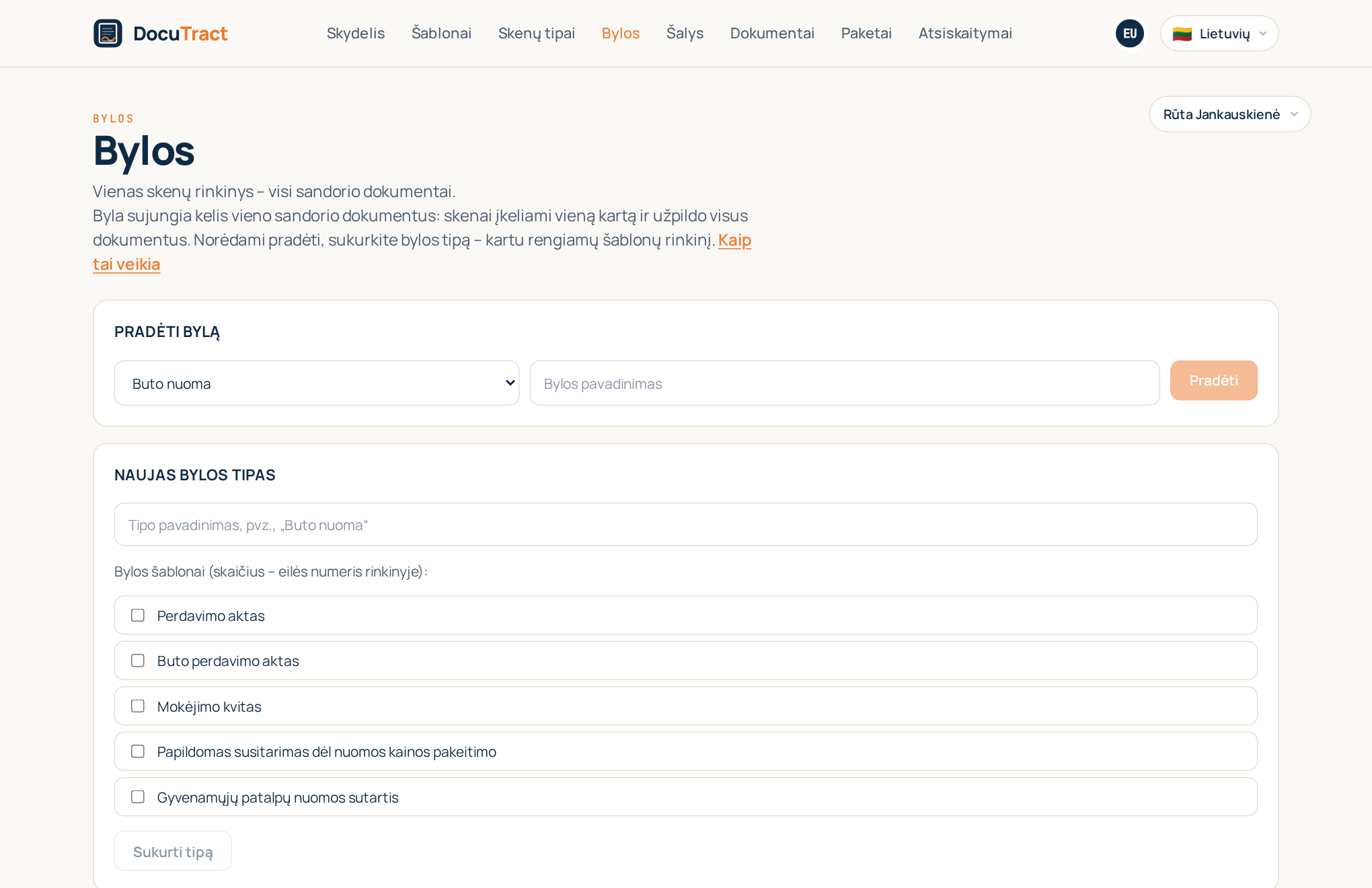Image resolution: width=1372 pixels, height=888 pixels.
Task: Click the Lithuanian flag icon
Action: 1182,34
